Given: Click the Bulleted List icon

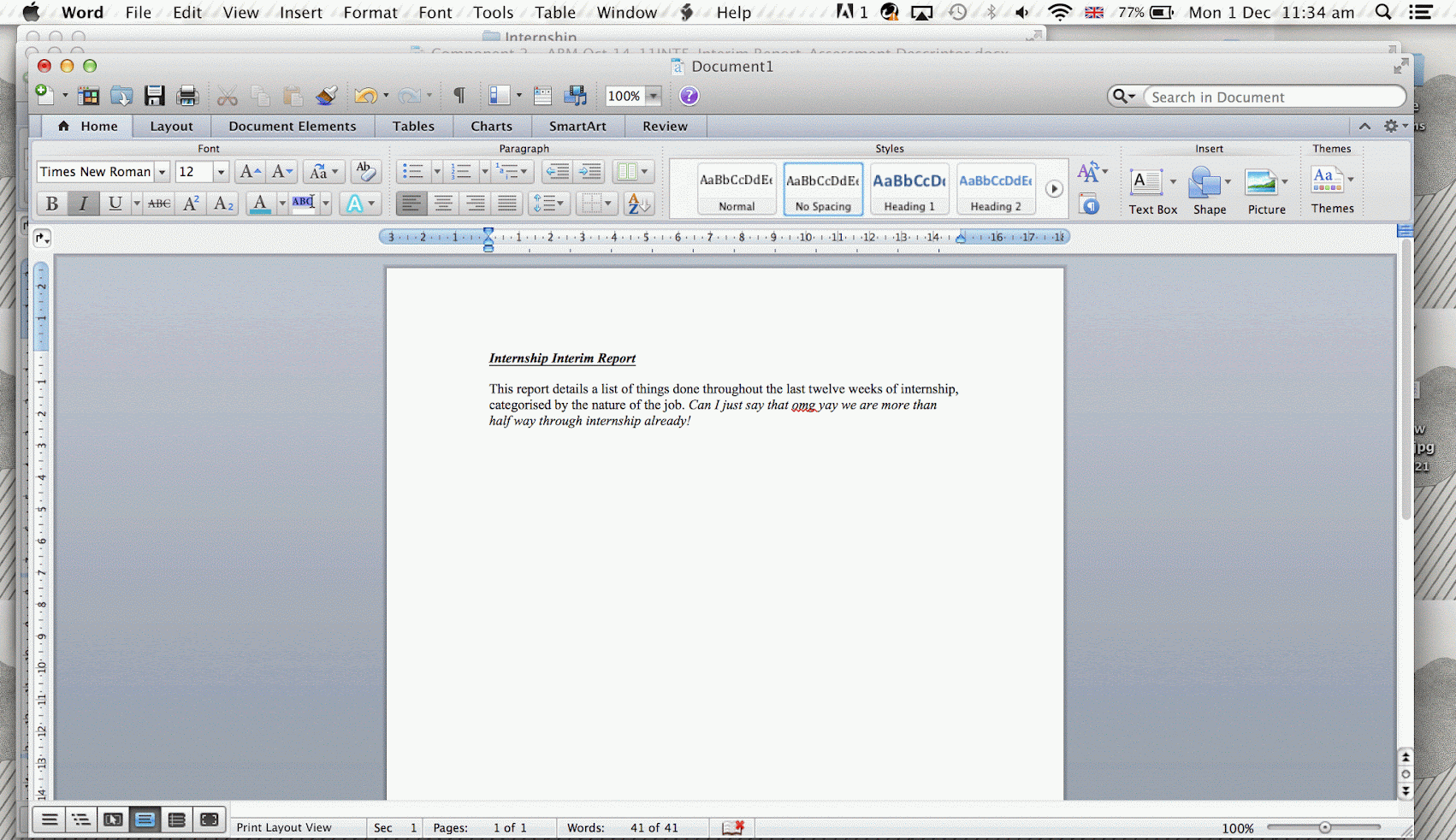Looking at the screenshot, I should [412, 172].
